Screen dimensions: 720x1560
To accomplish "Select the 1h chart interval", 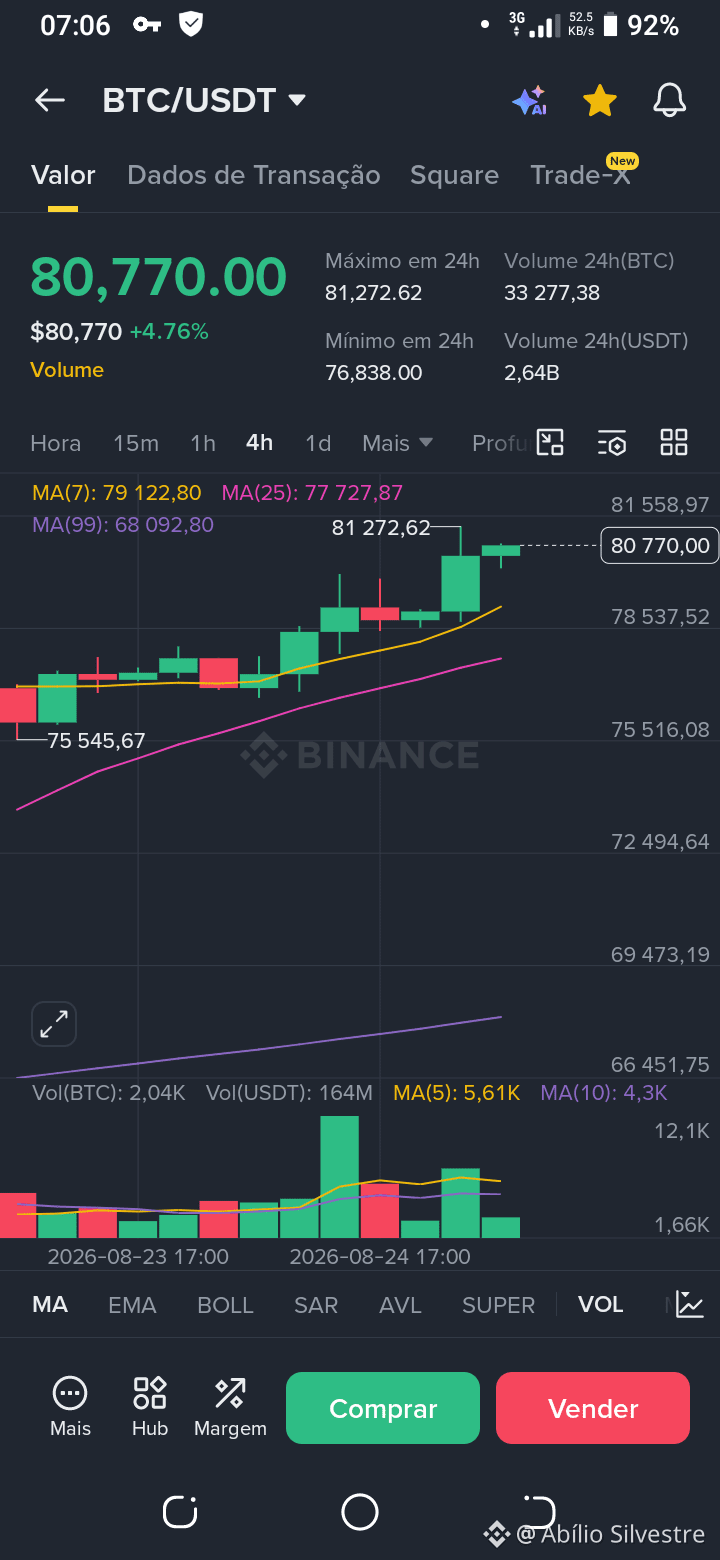I will [203, 443].
